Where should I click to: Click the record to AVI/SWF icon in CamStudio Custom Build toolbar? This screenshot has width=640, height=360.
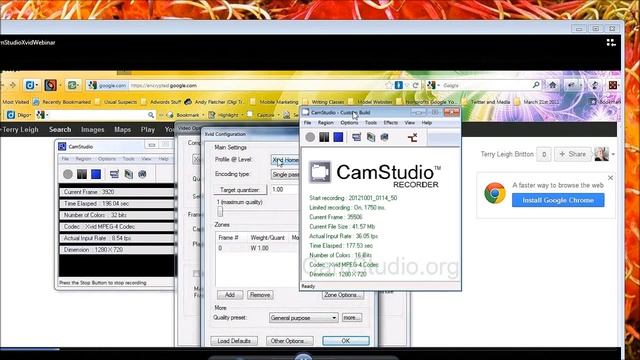click(371, 137)
